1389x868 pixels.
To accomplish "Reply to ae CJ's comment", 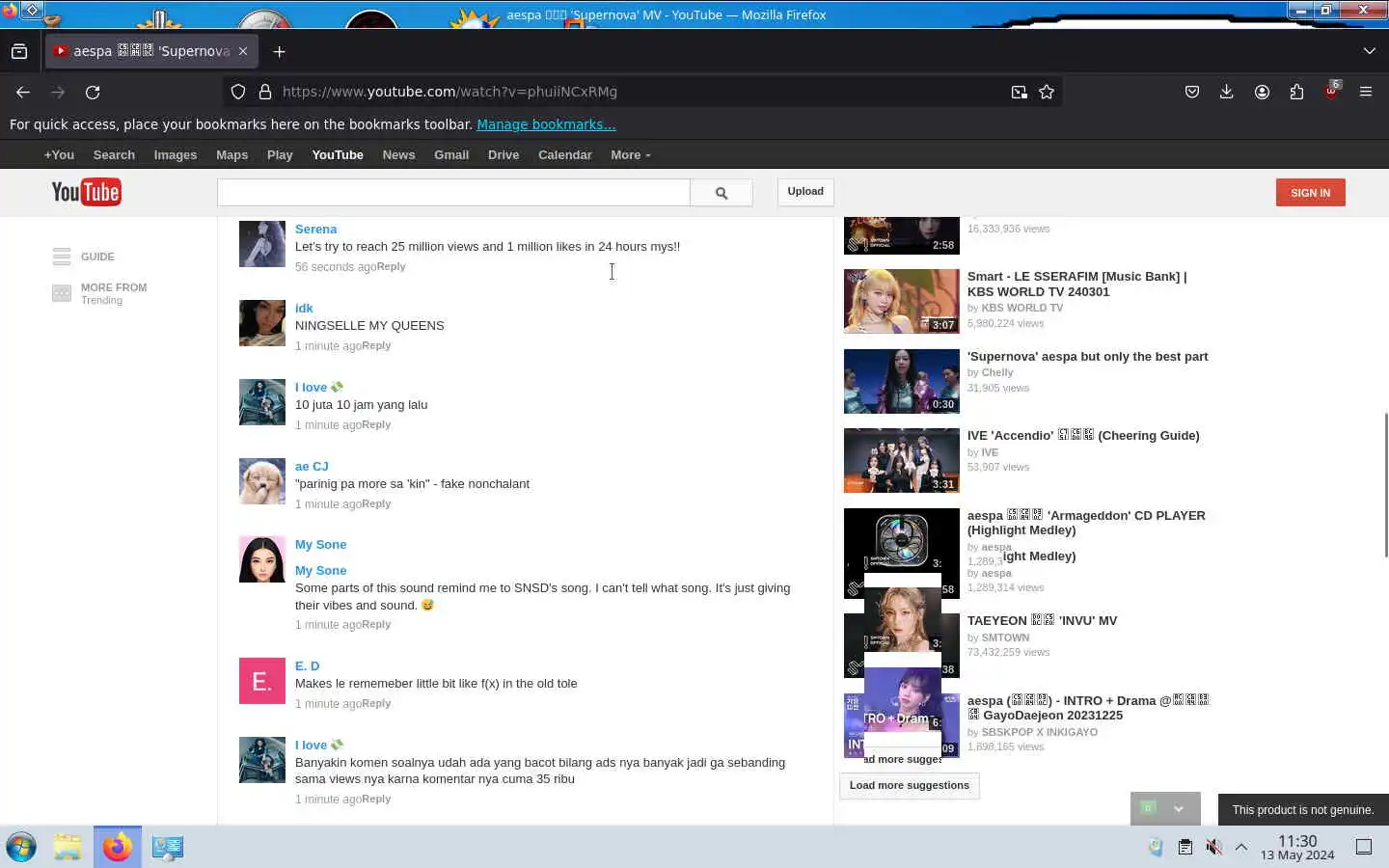I will point(376,503).
